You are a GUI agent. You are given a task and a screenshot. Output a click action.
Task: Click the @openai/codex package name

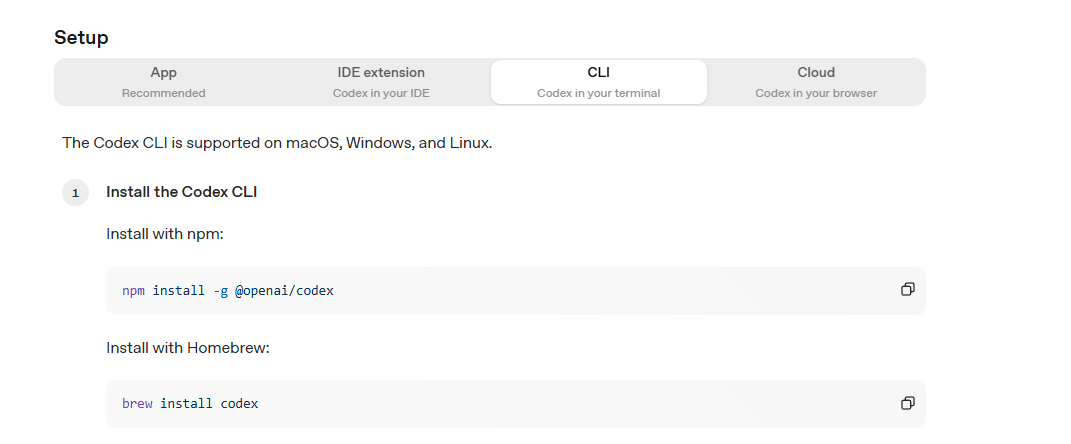pyautogui.click(x=284, y=291)
